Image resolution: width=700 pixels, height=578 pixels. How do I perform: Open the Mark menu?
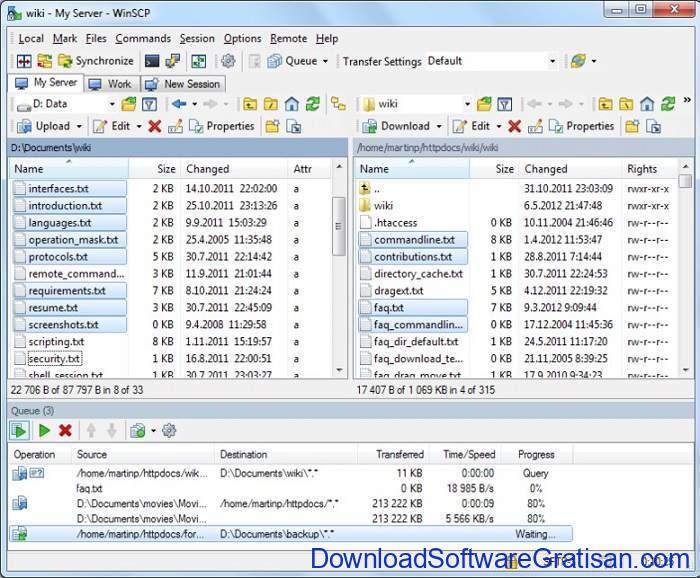(x=65, y=39)
